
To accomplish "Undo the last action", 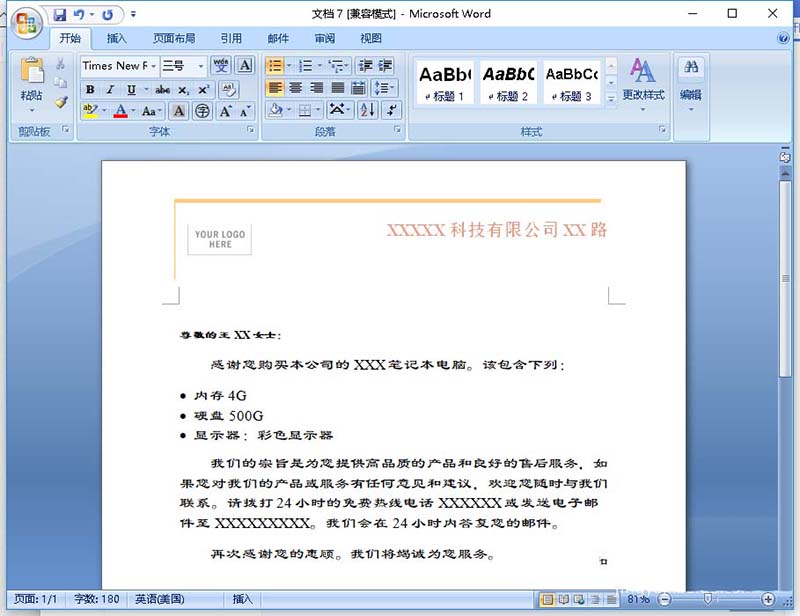I will (79, 15).
